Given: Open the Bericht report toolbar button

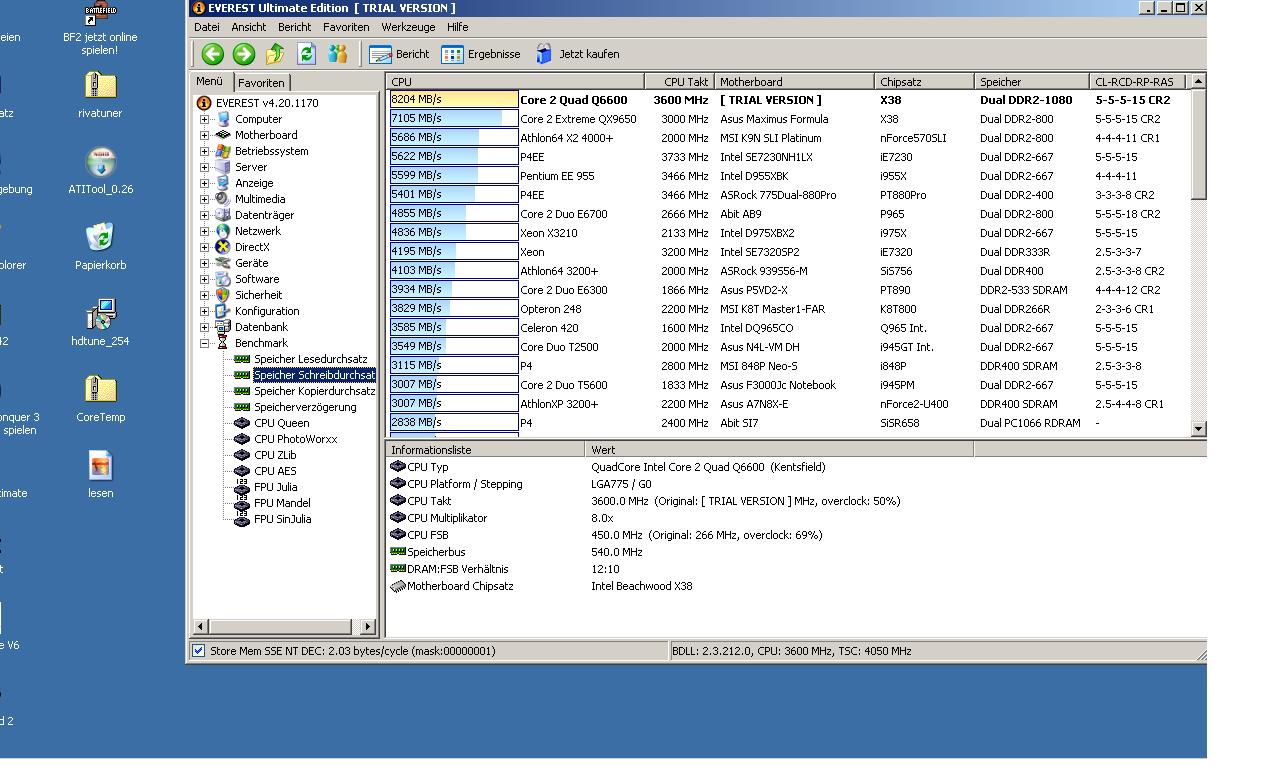Looking at the screenshot, I should (399, 54).
